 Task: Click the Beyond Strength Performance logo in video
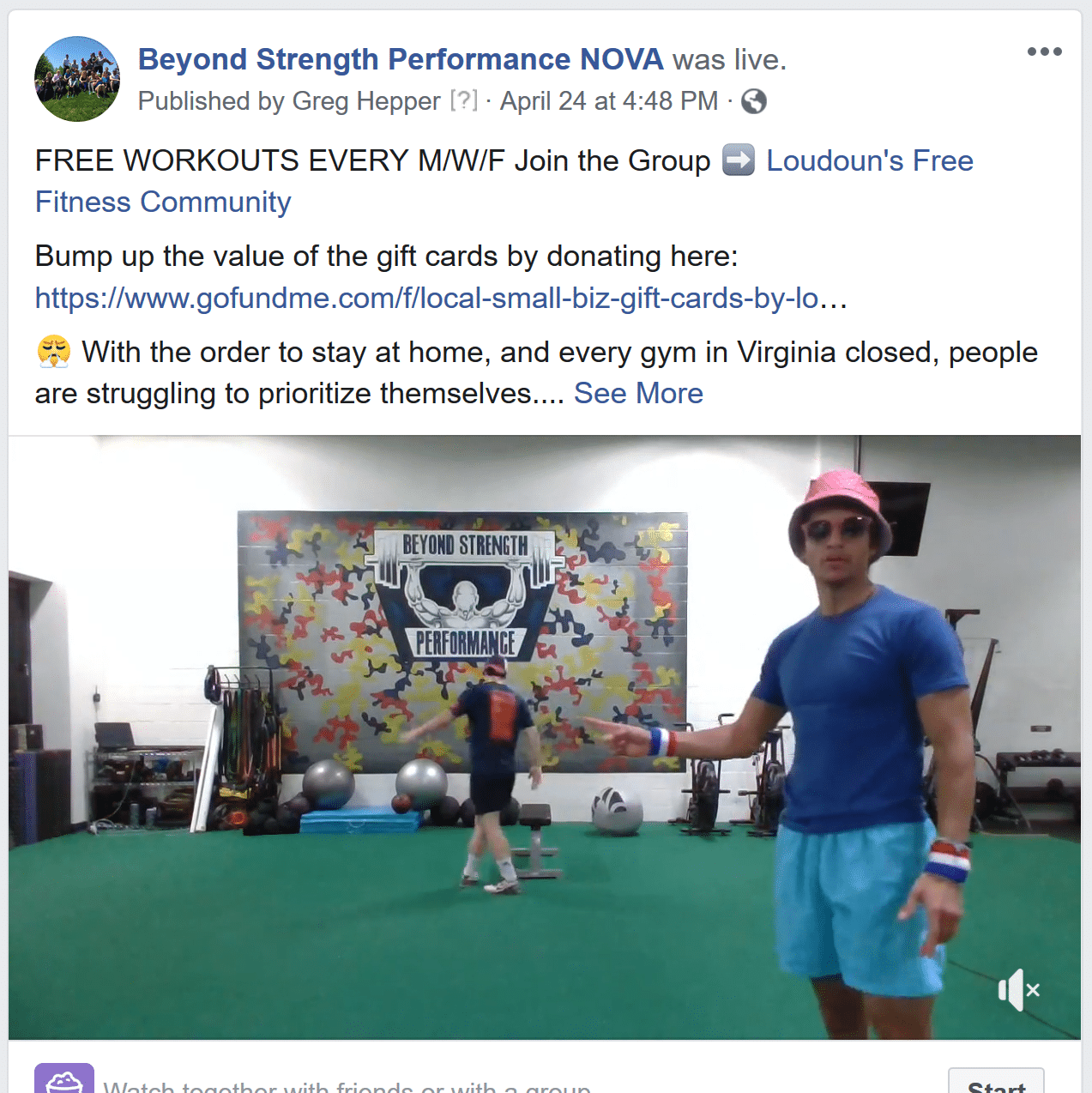[465, 594]
